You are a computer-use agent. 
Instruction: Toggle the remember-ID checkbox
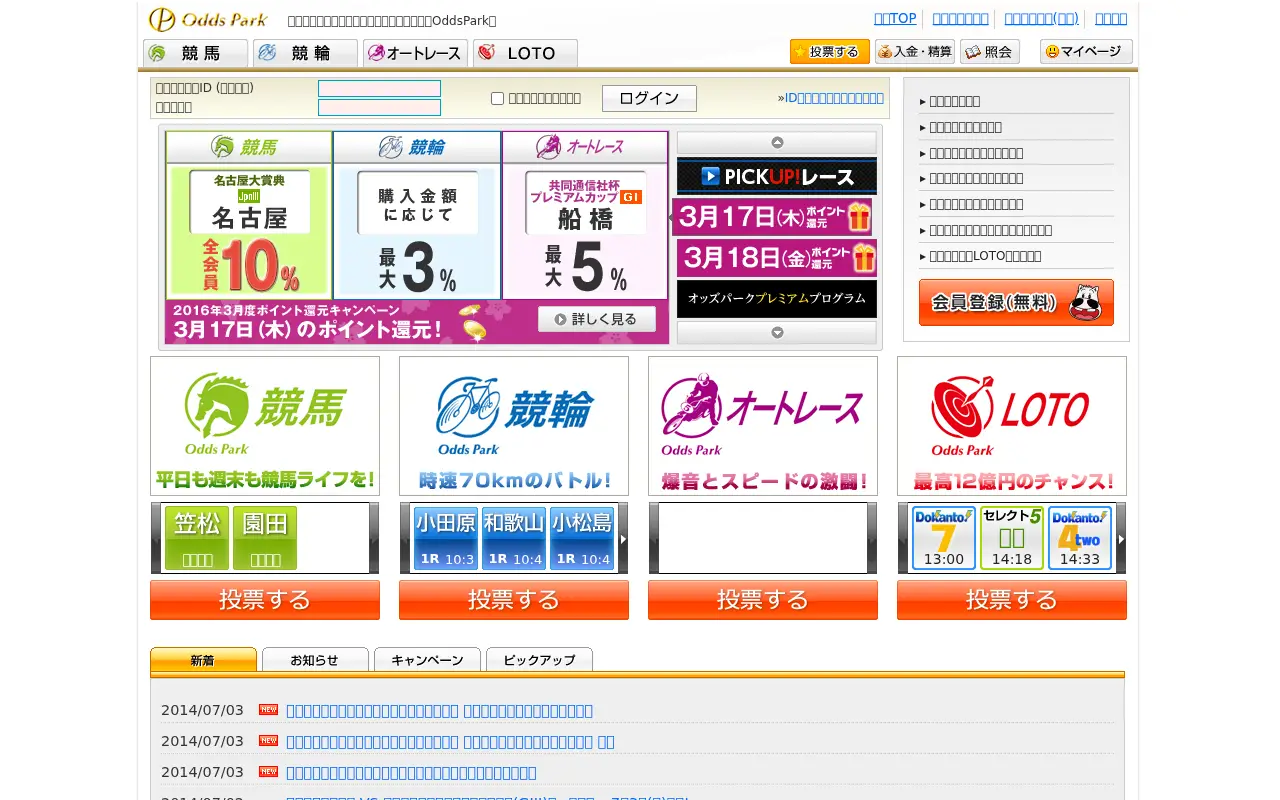click(497, 98)
